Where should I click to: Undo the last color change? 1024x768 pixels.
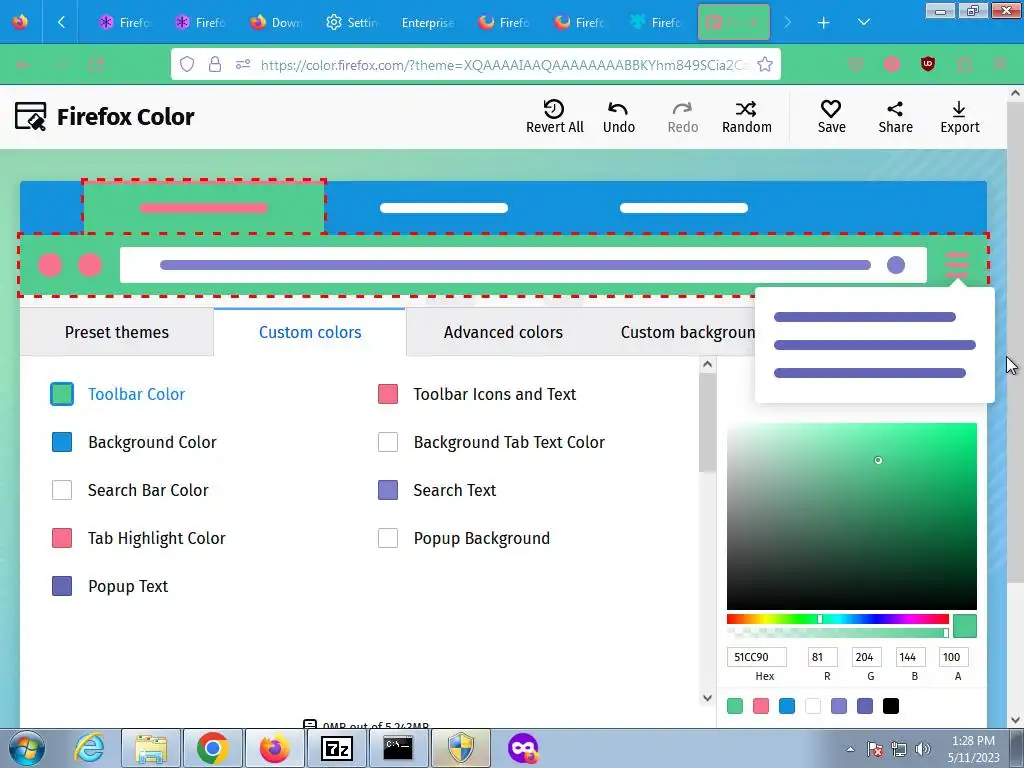tap(618, 117)
